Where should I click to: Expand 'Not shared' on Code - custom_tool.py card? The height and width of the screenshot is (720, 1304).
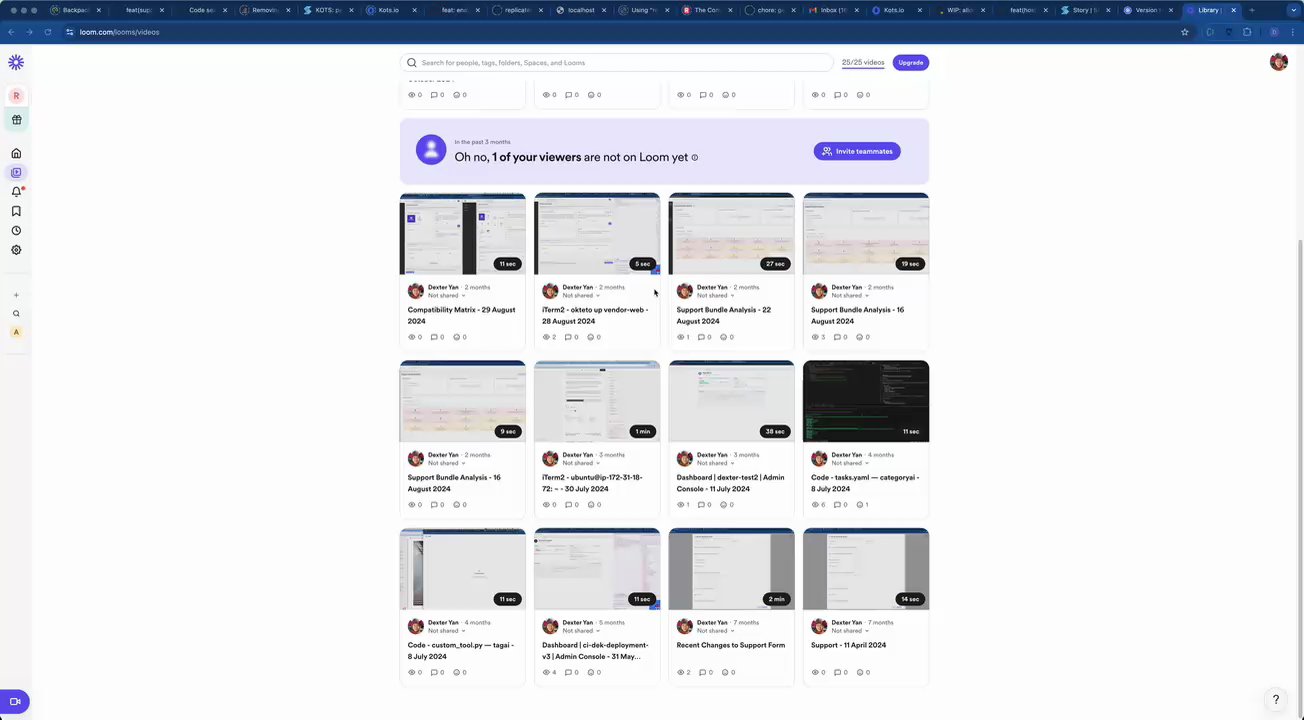(445, 631)
